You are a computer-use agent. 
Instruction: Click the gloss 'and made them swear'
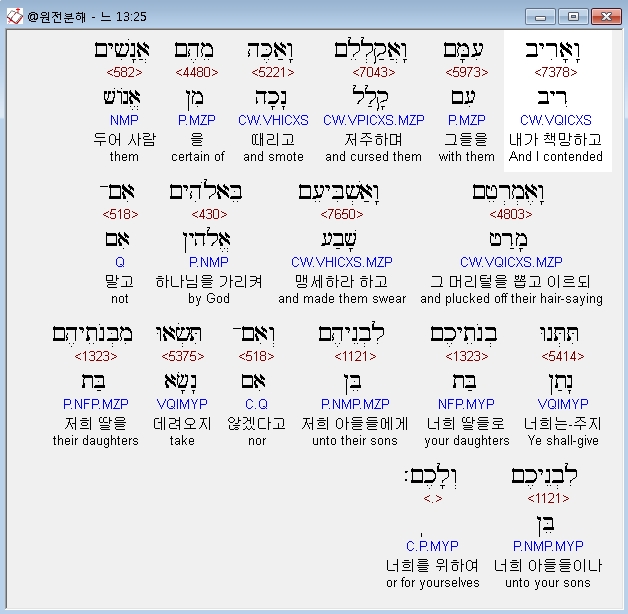(x=342, y=298)
